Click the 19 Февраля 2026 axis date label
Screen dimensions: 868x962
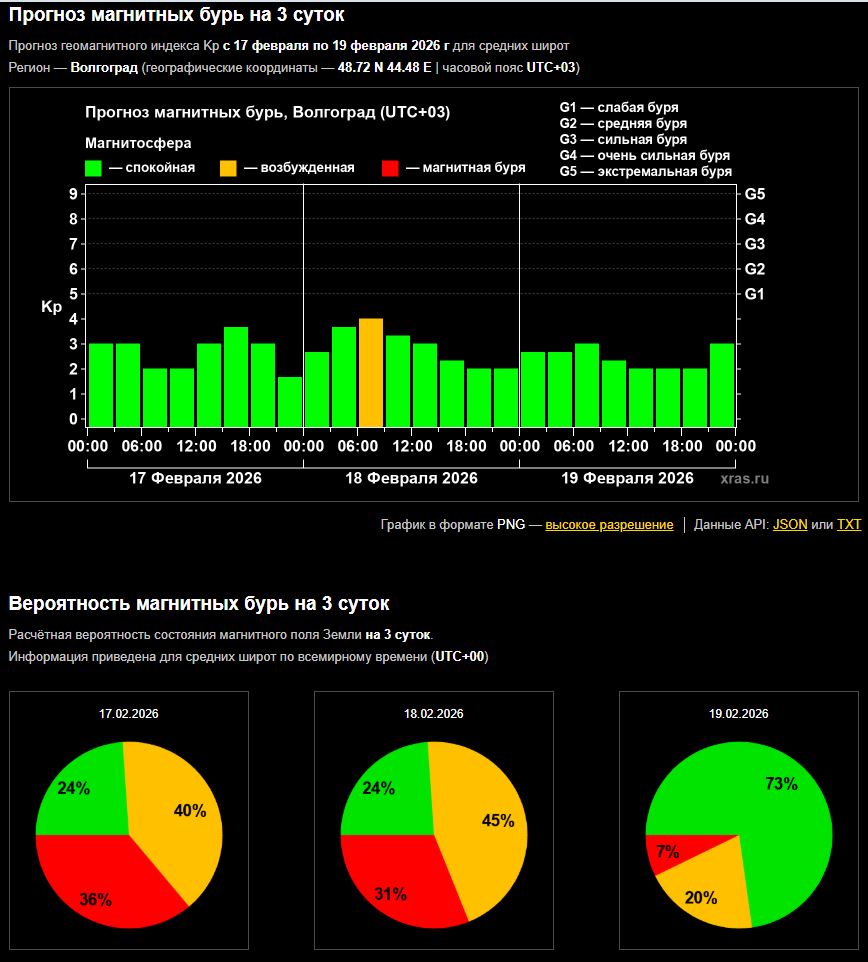coord(627,478)
